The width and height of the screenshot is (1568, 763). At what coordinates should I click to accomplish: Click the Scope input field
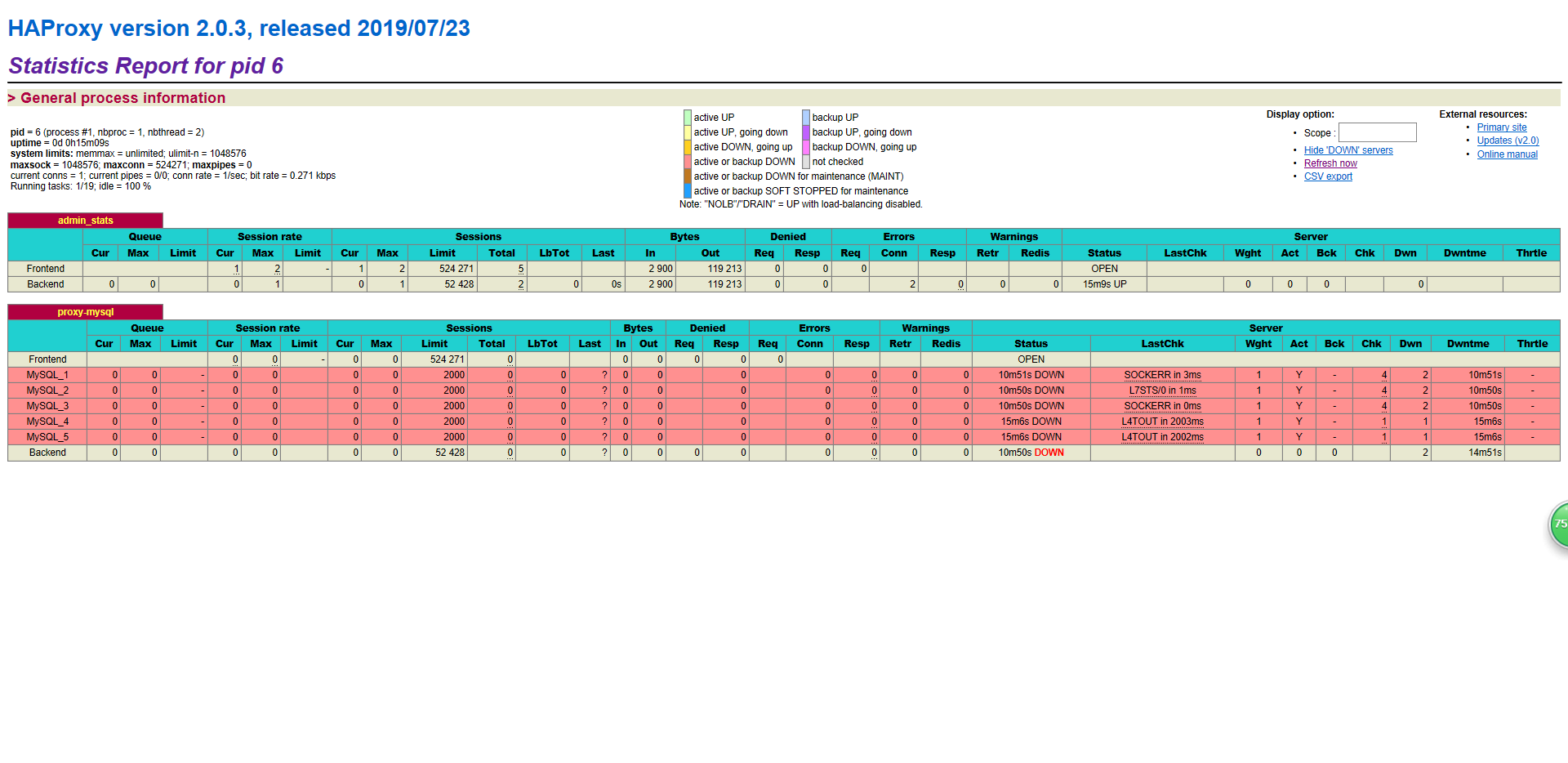[1377, 132]
